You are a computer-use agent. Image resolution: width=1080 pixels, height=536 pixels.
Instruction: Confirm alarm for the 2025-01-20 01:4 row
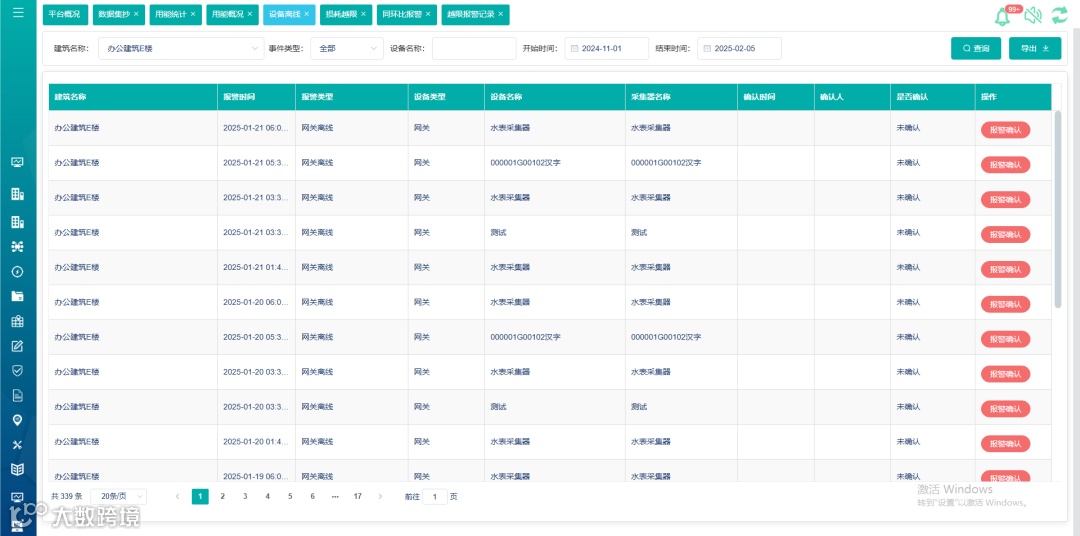point(1006,443)
